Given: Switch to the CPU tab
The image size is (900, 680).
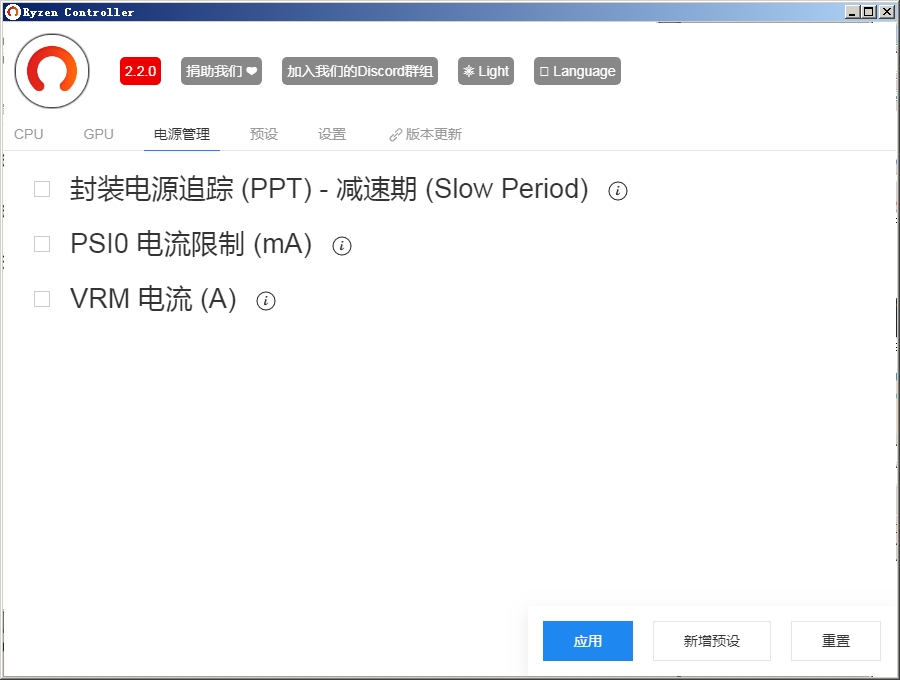Looking at the screenshot, I should [x=29, y=133].
